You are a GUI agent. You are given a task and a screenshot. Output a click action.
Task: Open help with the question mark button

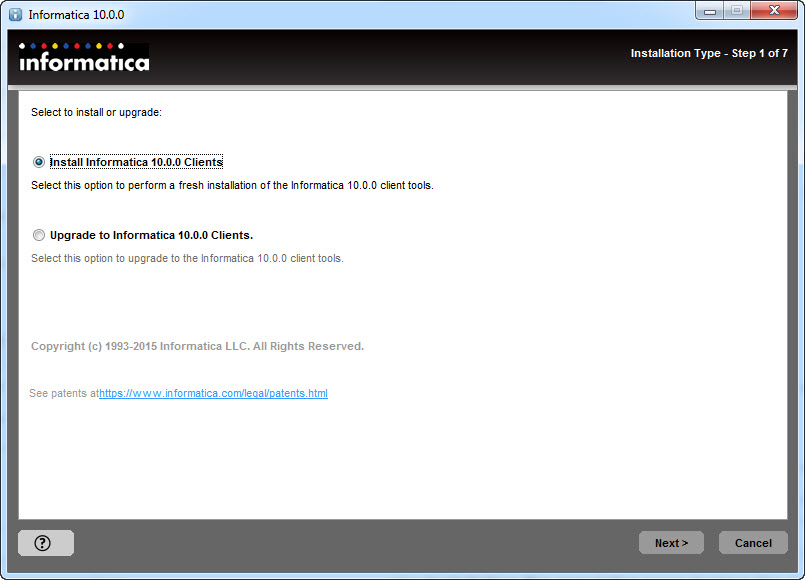(46, 543)
